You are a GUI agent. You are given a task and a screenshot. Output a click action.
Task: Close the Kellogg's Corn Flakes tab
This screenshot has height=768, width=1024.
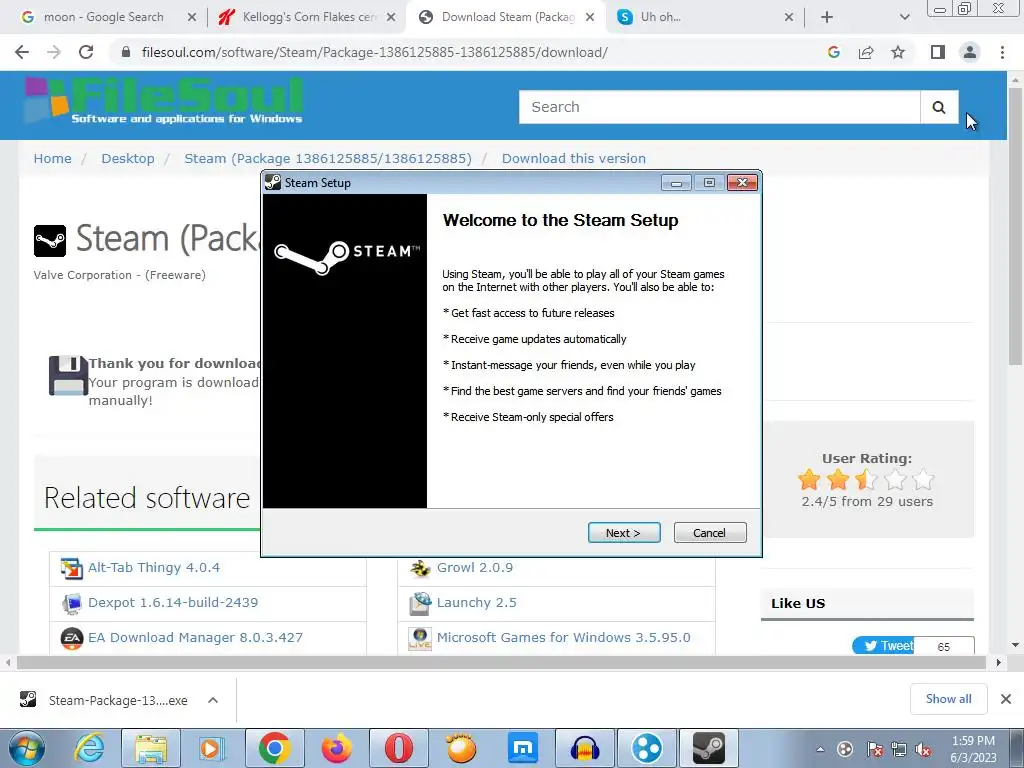click(x=391, y=18)
